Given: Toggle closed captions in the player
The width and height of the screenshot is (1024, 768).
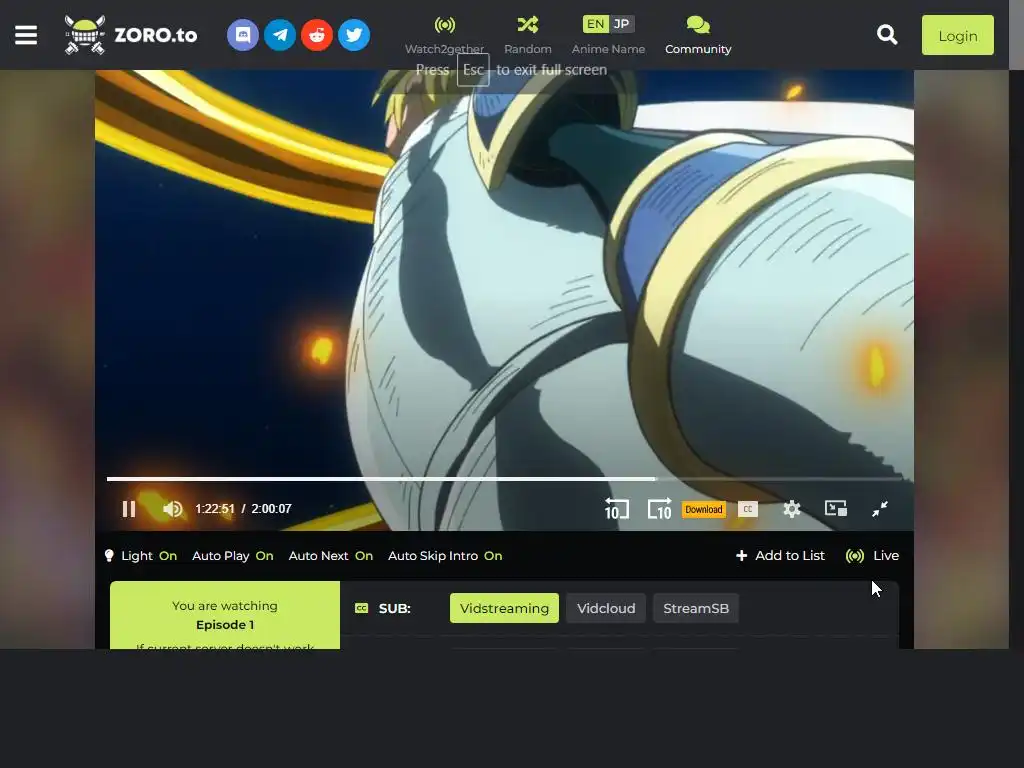Looking at the screenshot, I should [x=748, y=509].
